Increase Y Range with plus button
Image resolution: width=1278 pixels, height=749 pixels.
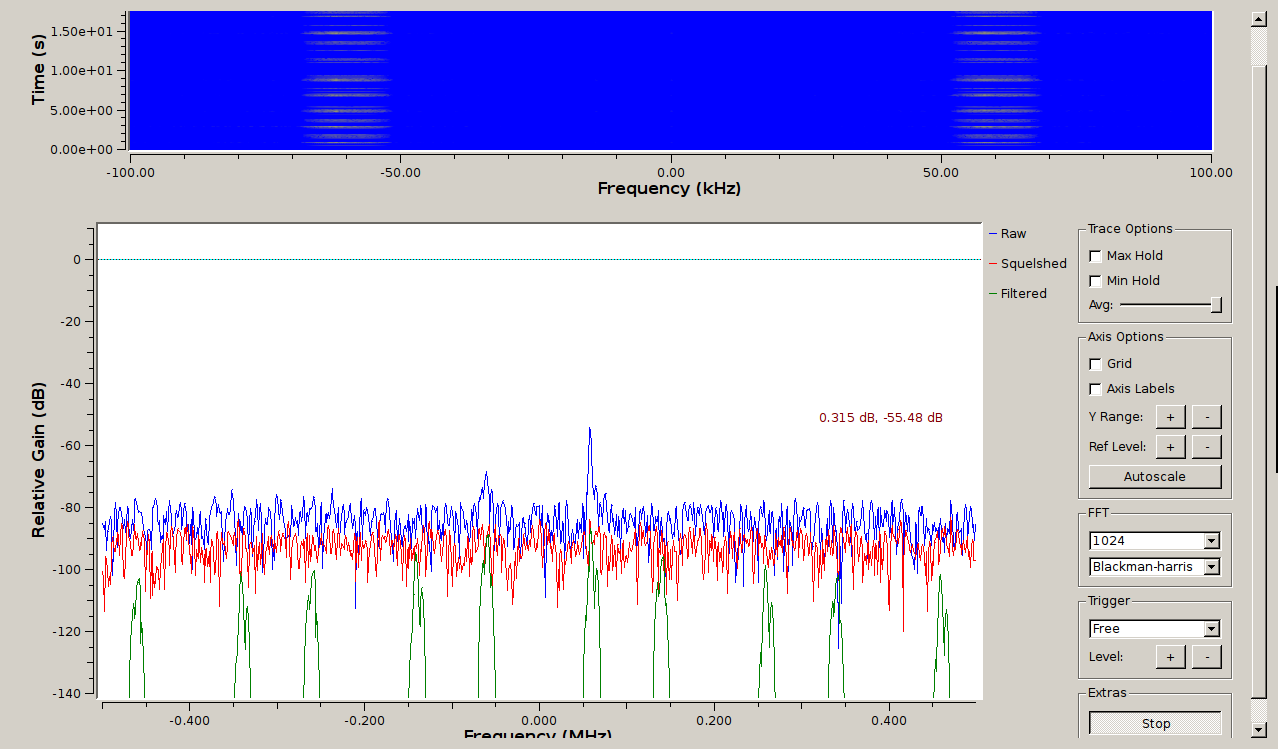(x=1170, y=417)
